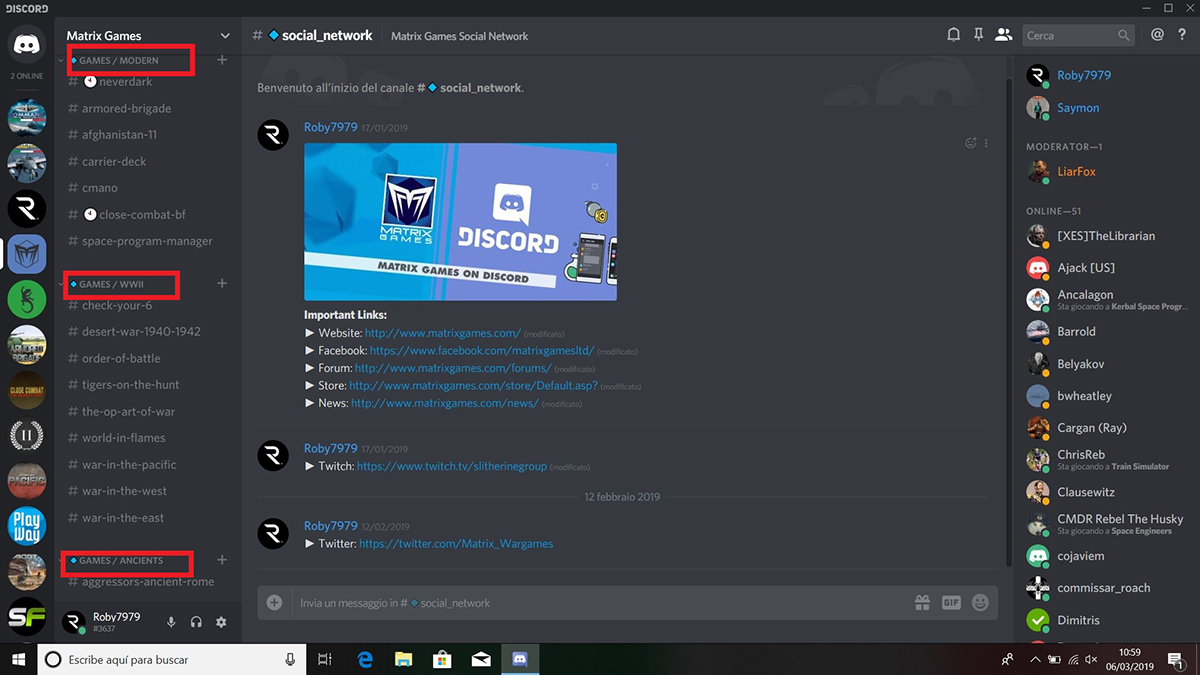The width and height of the screenshot is (1200, 675).
Task: Mute the microphone
Action: [171, 622]
